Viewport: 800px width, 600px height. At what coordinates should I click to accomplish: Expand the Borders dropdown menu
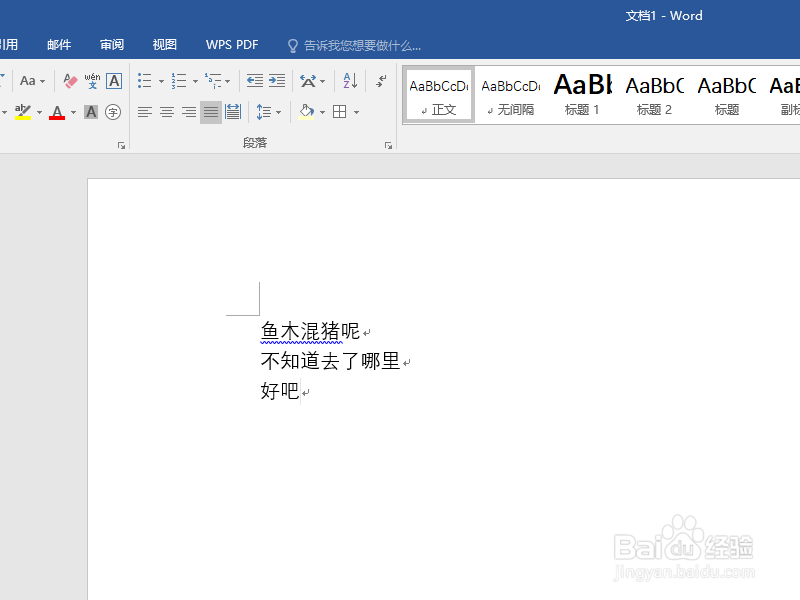[x=356, y=111]
